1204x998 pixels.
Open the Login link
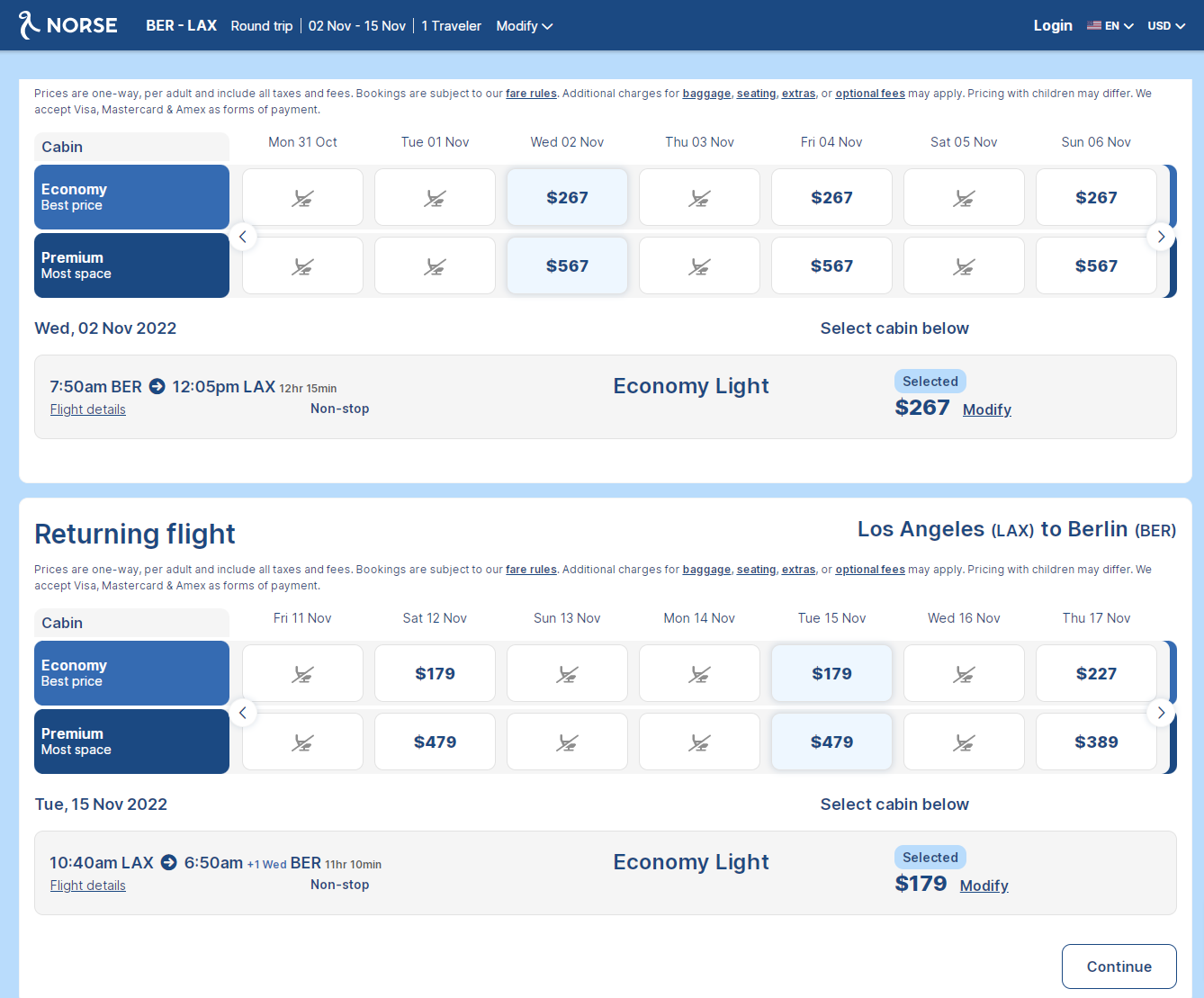[x=1053, y=25]
